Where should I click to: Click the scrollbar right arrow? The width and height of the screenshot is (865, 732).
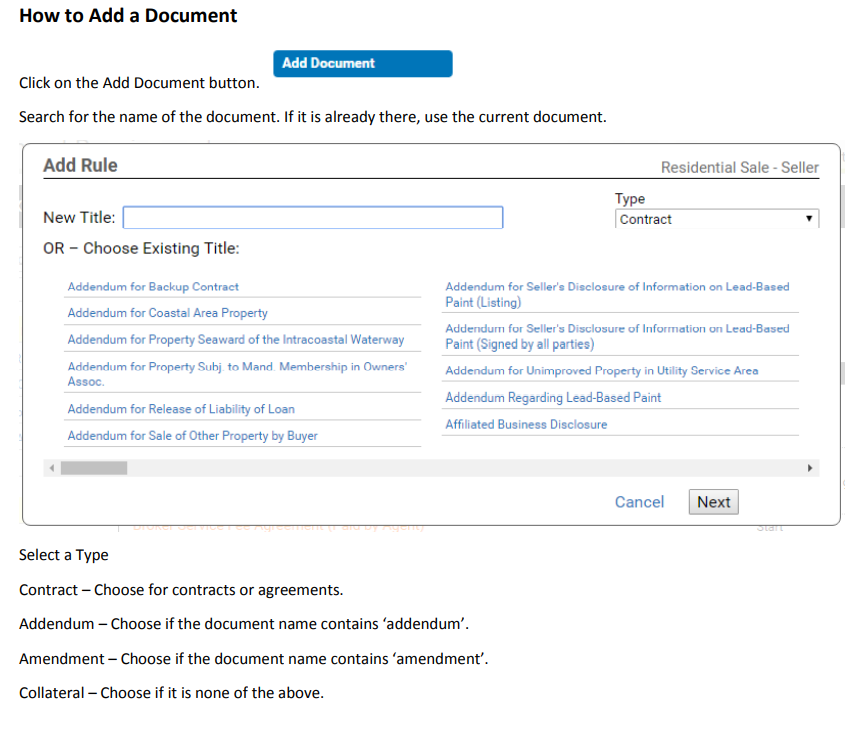(x=811, y=467)
